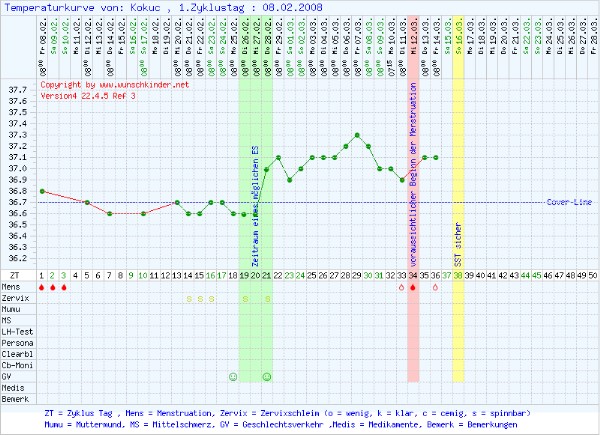600x435 pixels.
Task: Click the Cover-Line label
Action: (x=571, y=201)
